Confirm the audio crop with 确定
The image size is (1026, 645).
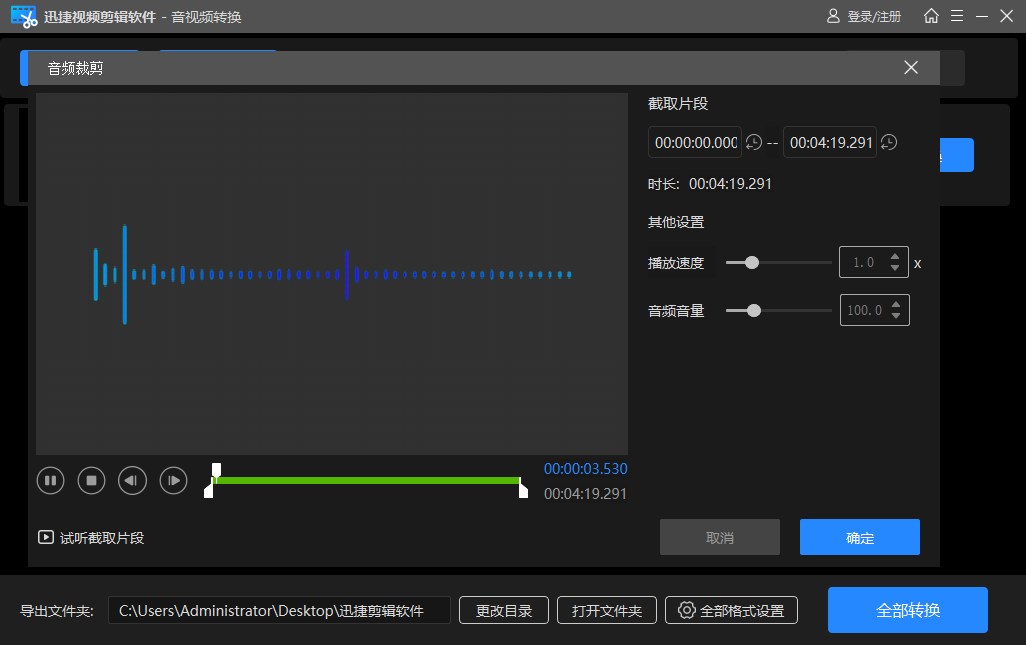click(859, 537)
